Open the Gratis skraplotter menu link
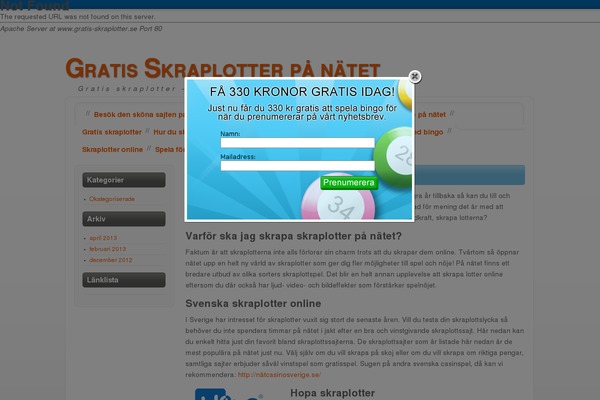The width and height of the screenshot is (600, 400). (x=112, y=132)
